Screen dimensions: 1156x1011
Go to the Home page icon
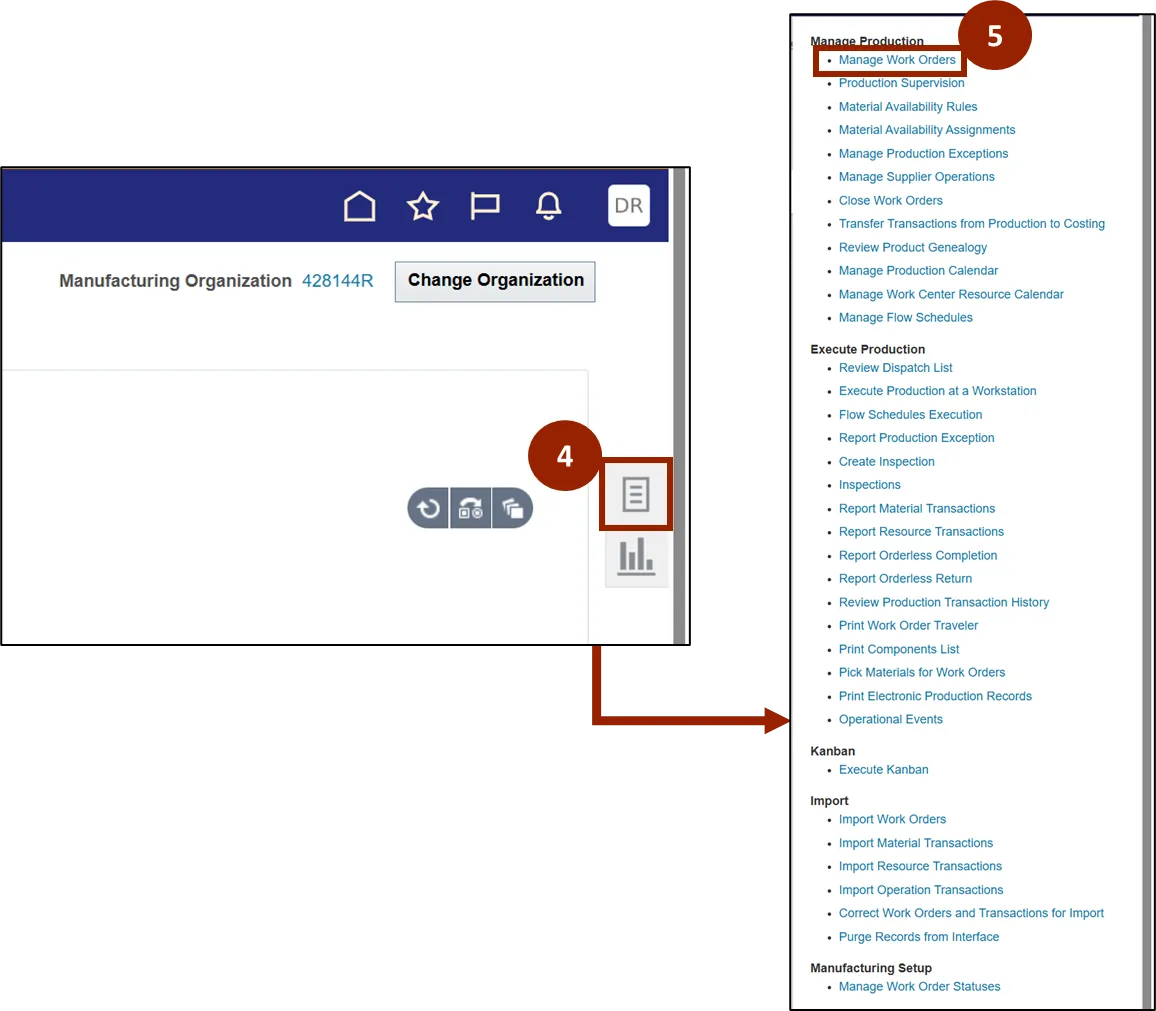coord(360,206)
